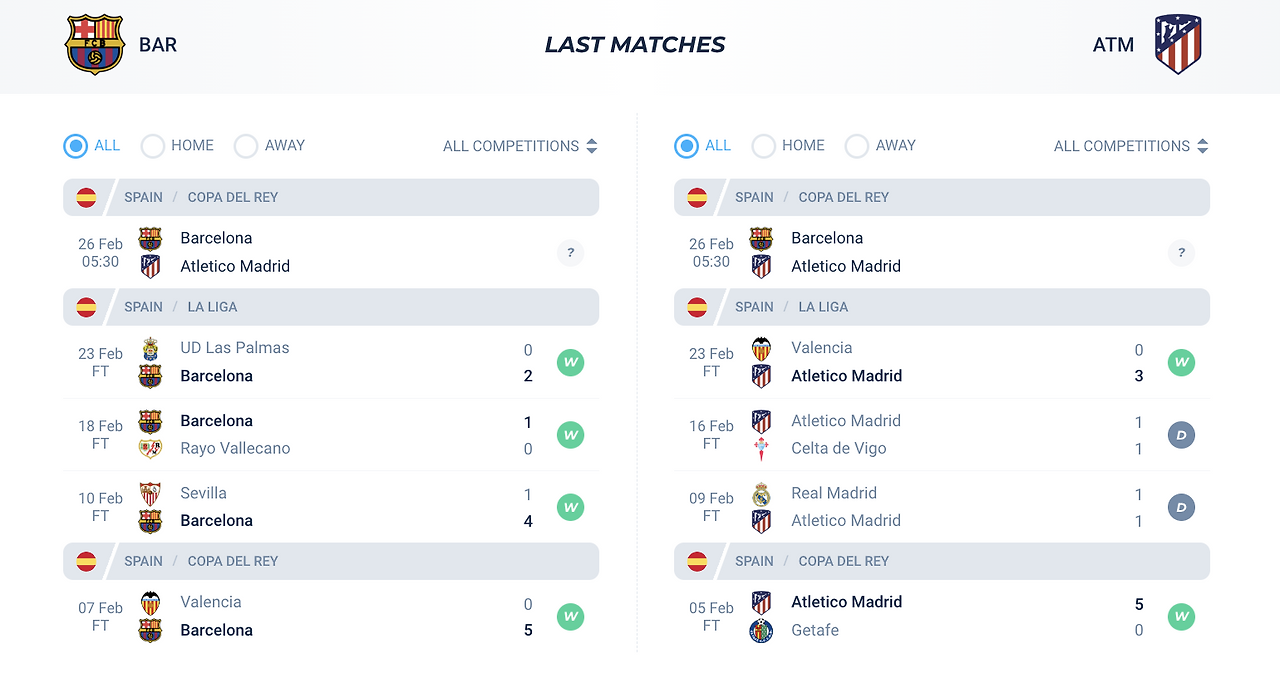Select AWAY radio in Barcelona panel

coord(246,146)
